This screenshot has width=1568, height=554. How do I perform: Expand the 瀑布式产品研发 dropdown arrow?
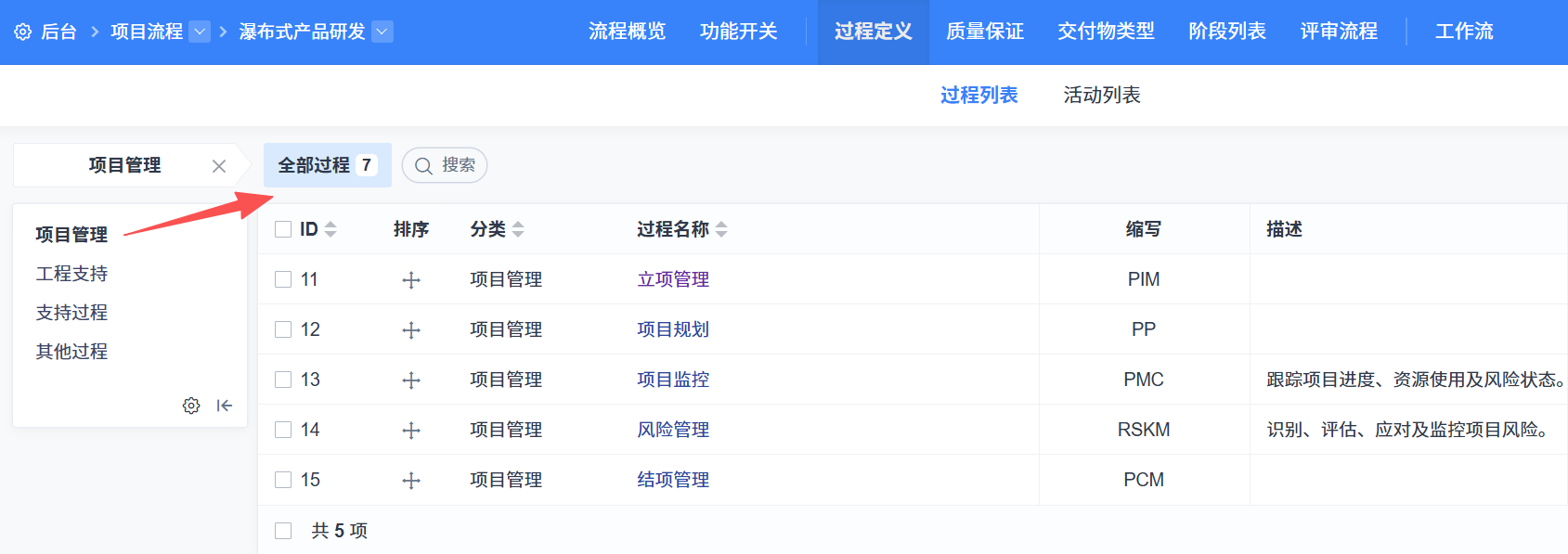pyautogui.click(x=382, y=32)
